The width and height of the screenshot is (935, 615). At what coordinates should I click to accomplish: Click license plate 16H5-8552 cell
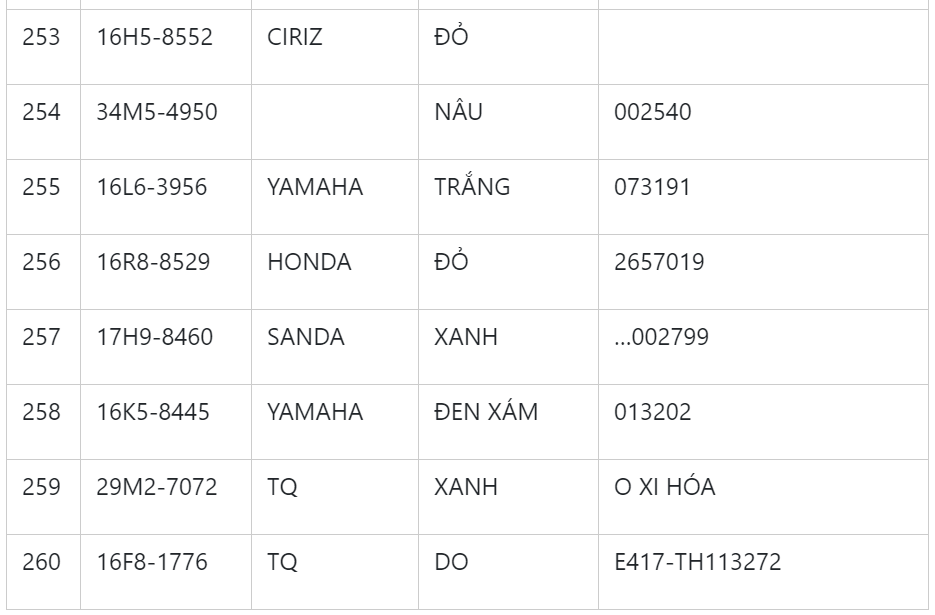[154, 37]
